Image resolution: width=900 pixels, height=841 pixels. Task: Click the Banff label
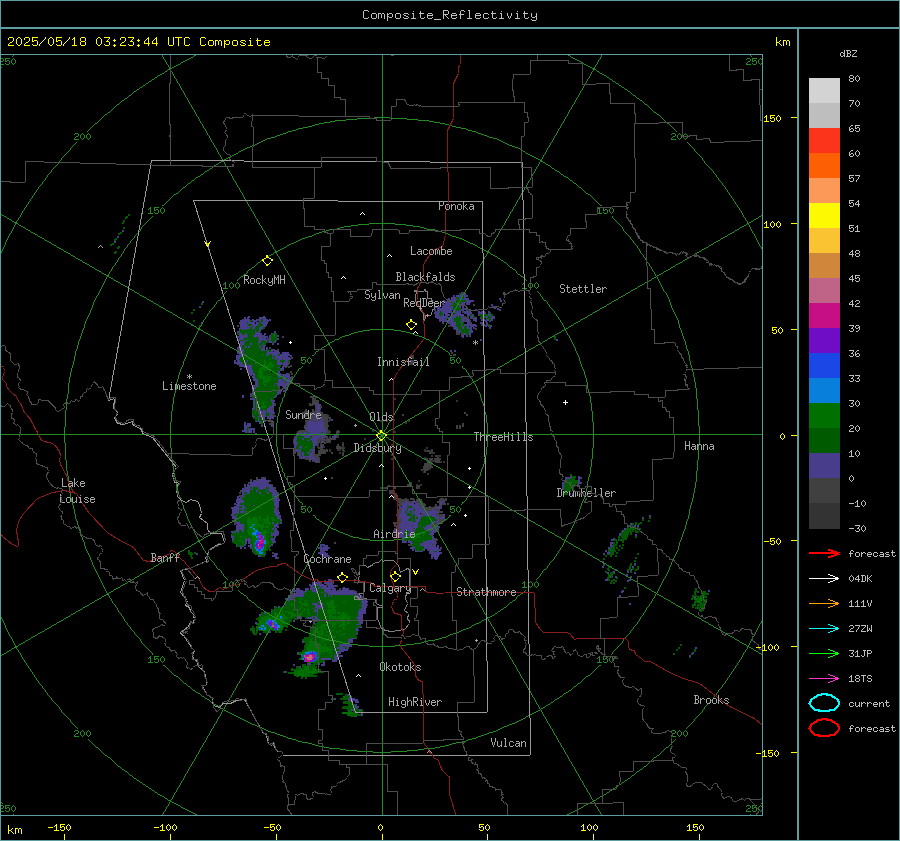click(x=165, y=557)
